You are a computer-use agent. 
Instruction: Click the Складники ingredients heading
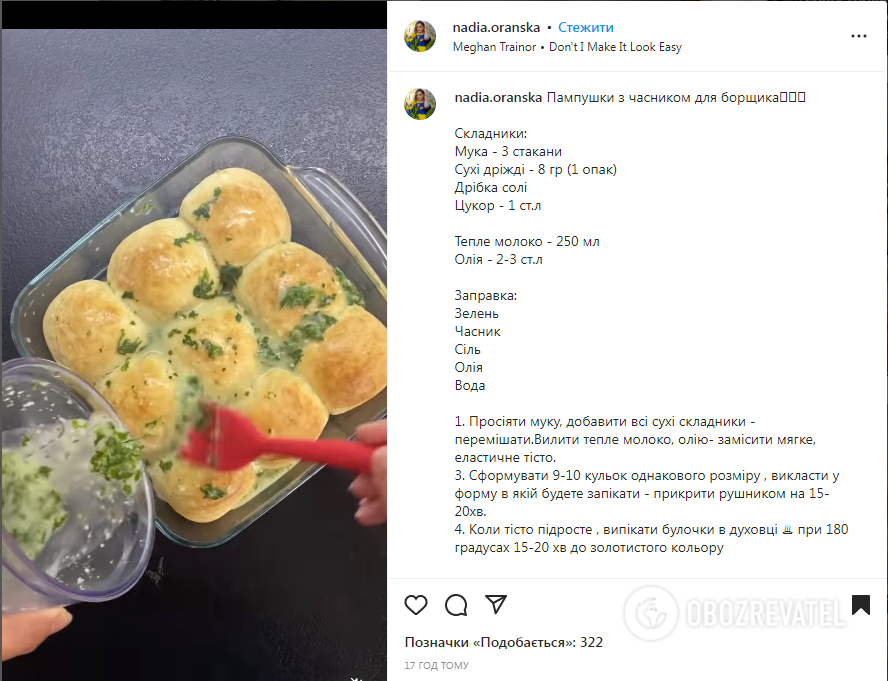pos(490,134)
